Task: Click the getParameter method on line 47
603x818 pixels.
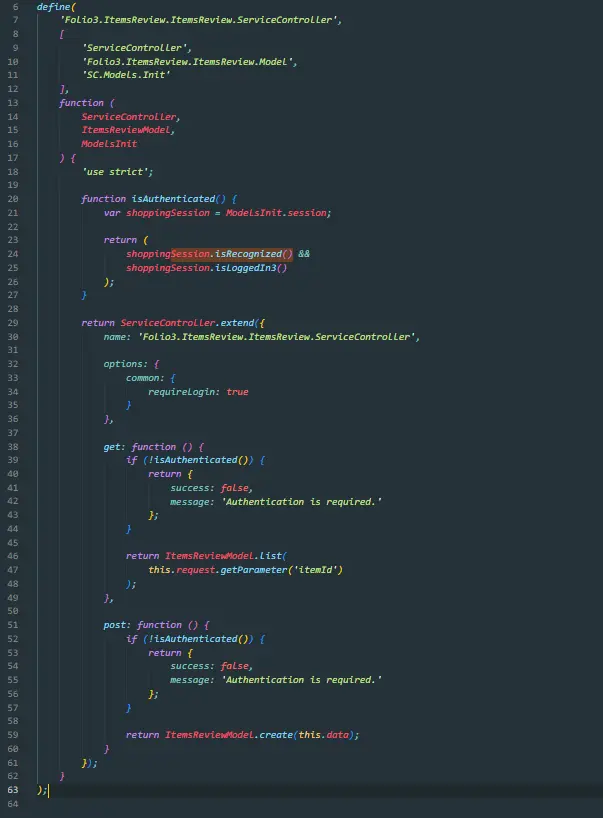Action: tap(254, 570)
